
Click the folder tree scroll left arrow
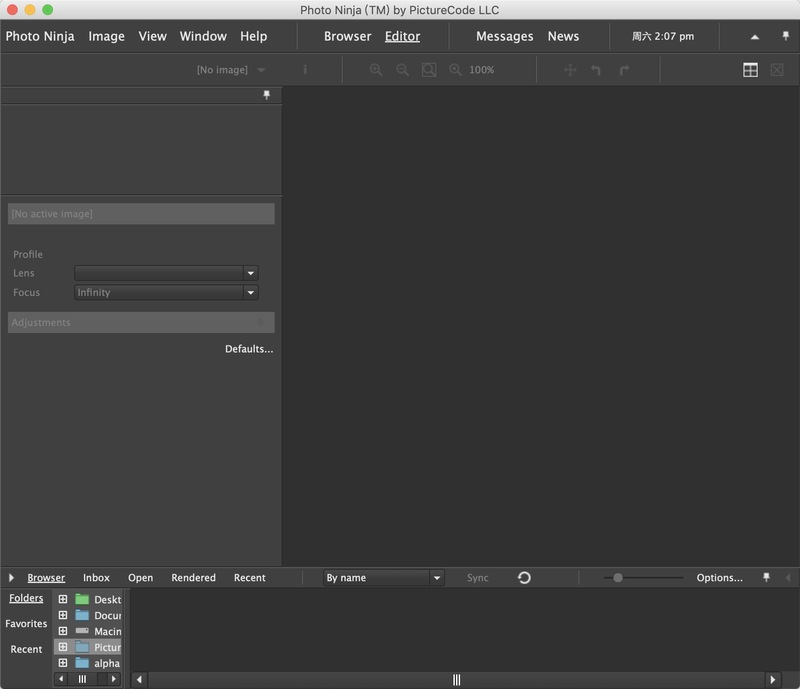point(61,679)
